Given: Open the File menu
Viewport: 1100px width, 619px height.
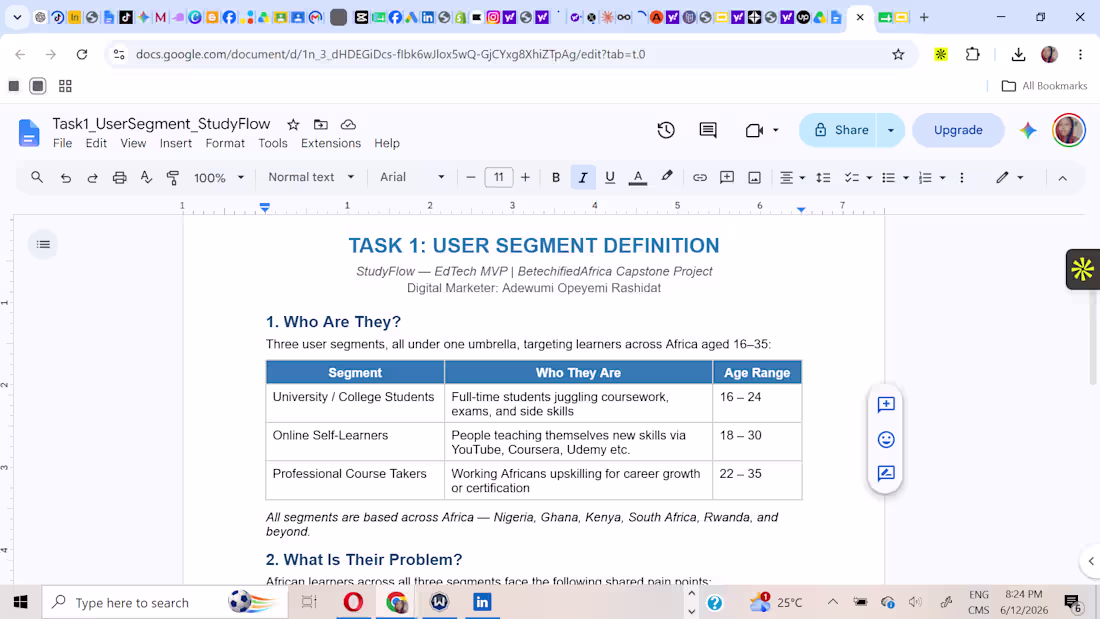Looking at the screenshot, I should click(x=62, y=143).
